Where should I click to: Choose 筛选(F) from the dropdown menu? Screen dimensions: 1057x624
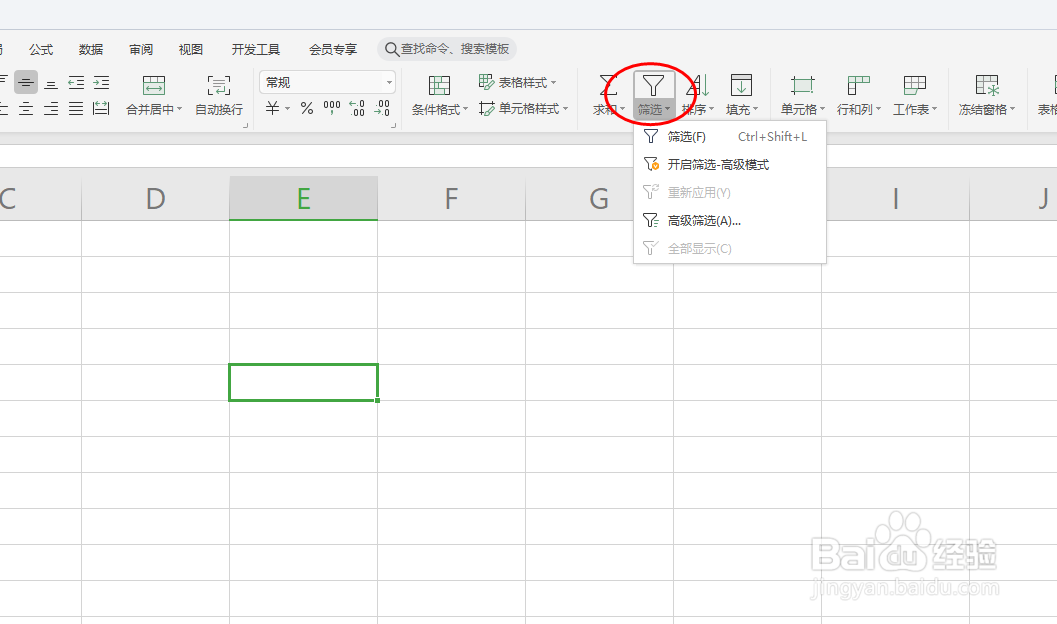point(730,137)
